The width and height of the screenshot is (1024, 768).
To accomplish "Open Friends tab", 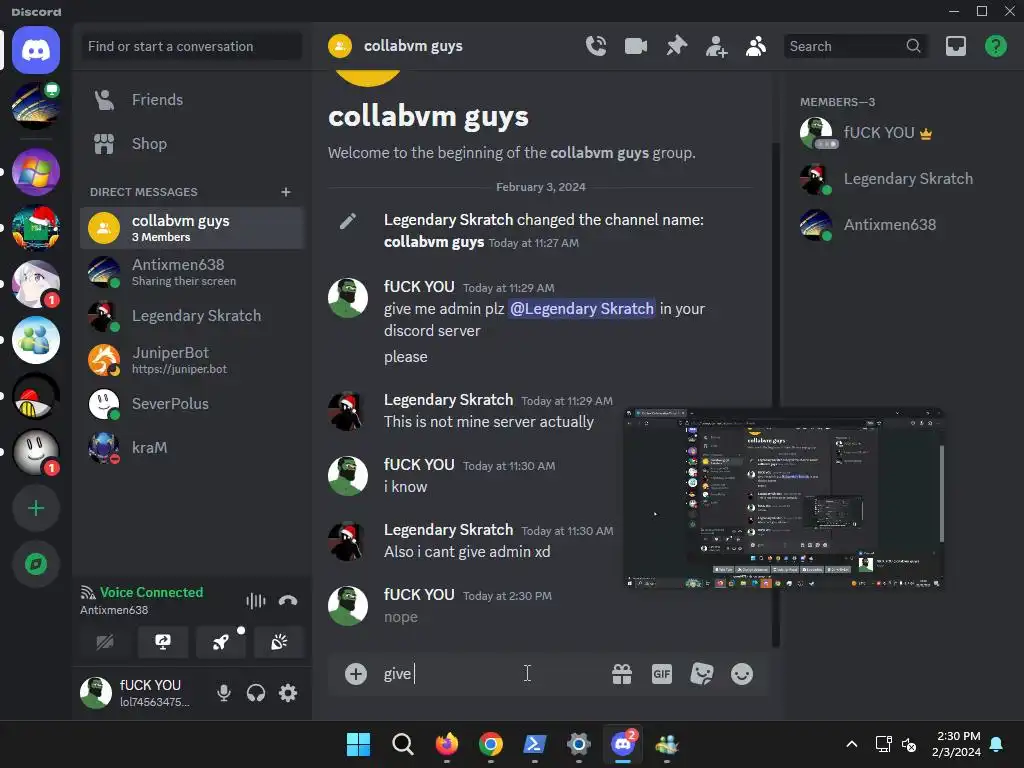I will 191,100.
